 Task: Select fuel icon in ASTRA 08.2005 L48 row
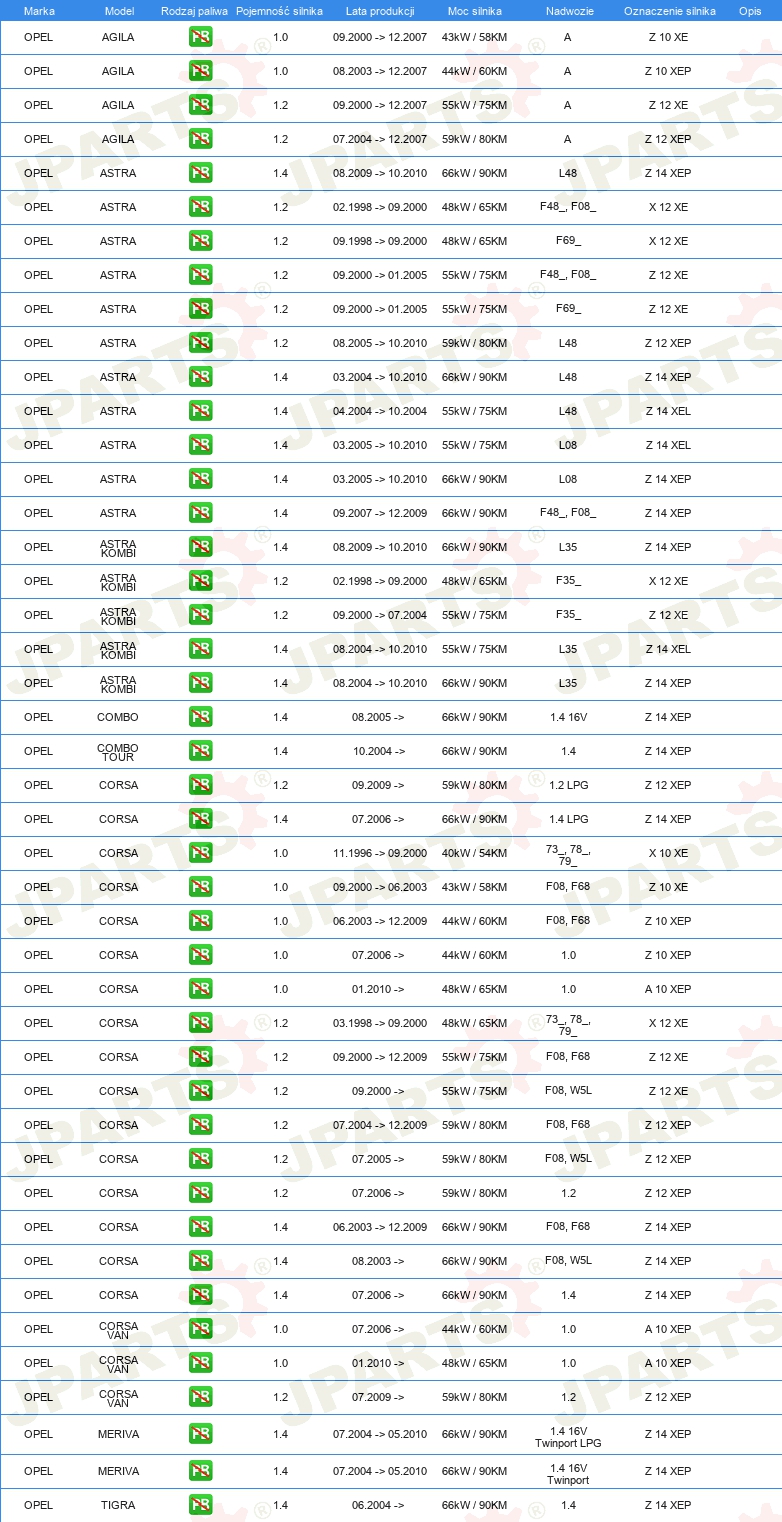click(x=200, y=343)
